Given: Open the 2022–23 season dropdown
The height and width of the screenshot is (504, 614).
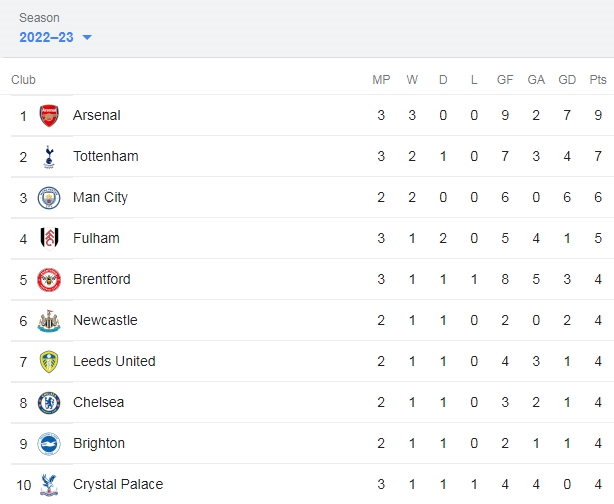Looking at the screenshot, I should coord(55,37).
